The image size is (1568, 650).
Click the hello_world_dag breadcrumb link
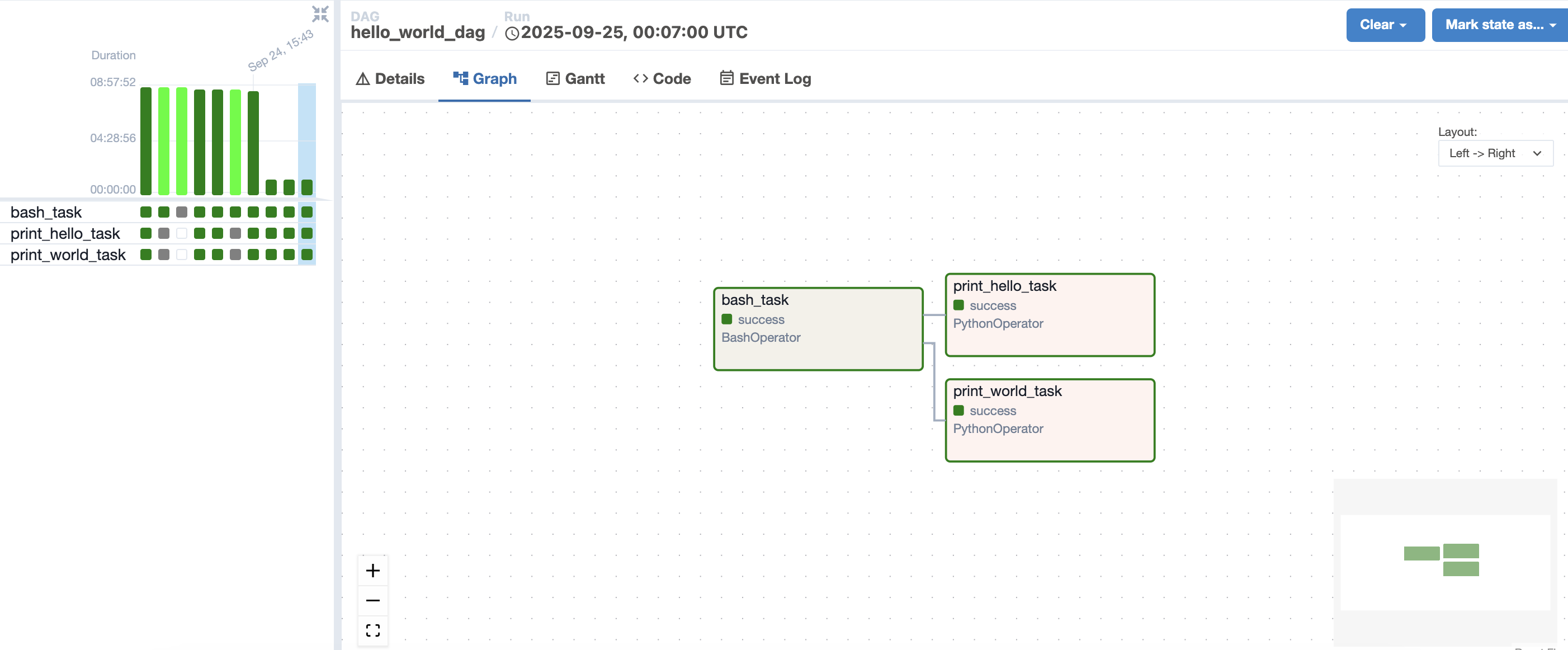pos(418,32)
